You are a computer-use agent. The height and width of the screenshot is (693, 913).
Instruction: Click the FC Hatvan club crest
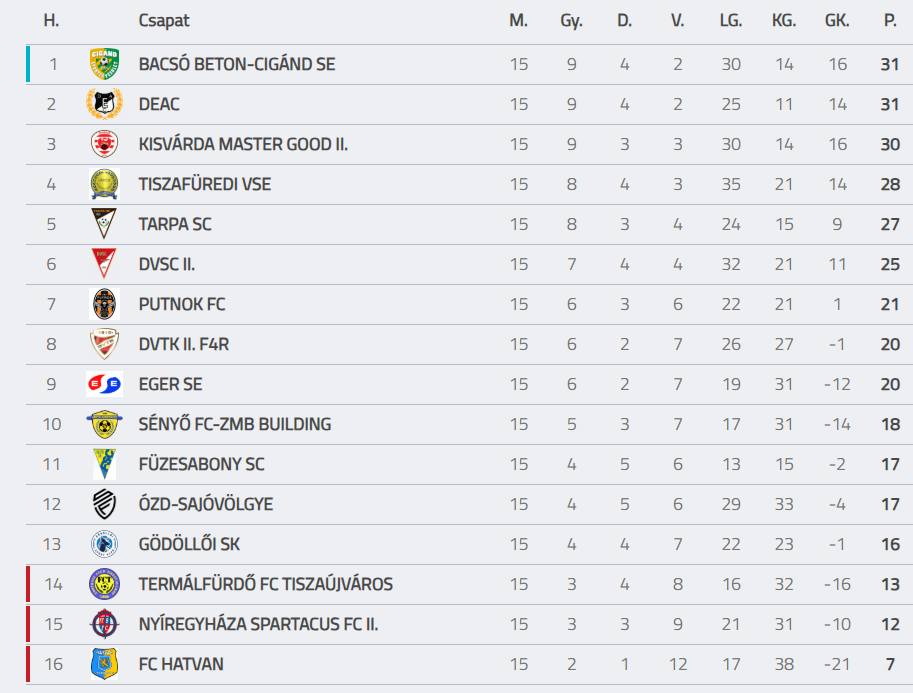(104, 664)
